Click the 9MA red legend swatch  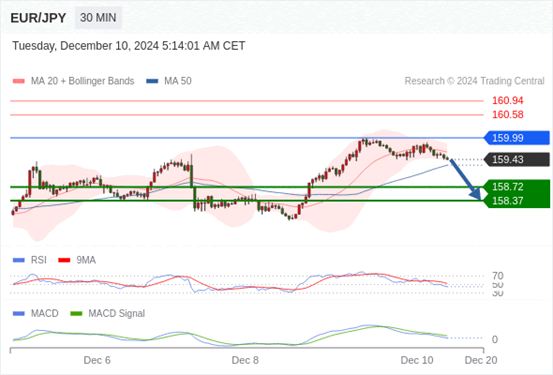point(64,260)
